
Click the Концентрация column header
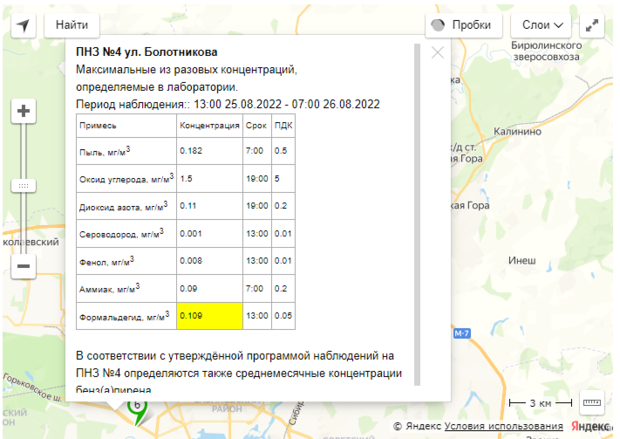(x=209, y=126)
